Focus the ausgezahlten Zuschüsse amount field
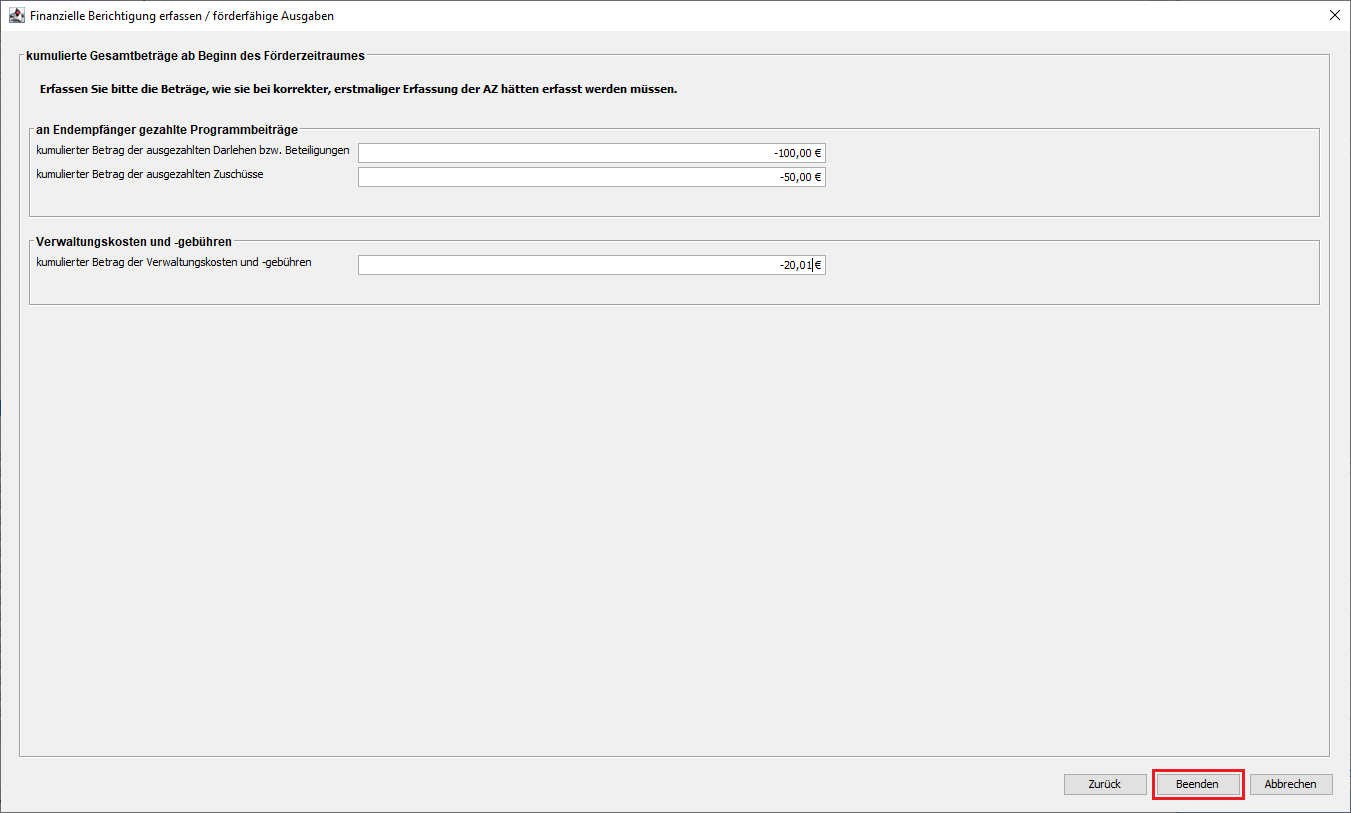 click(591, 177)
